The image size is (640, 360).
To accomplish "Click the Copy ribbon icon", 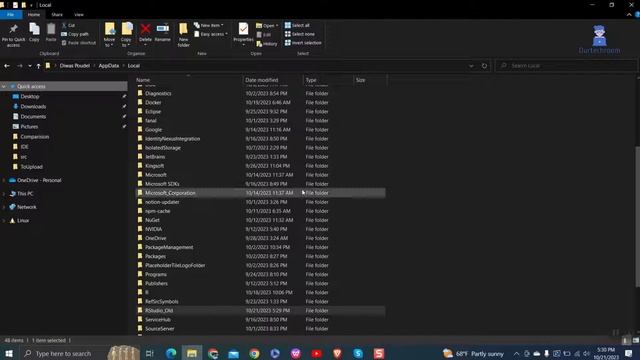I will pyautogui.click(x=34, y=29).
